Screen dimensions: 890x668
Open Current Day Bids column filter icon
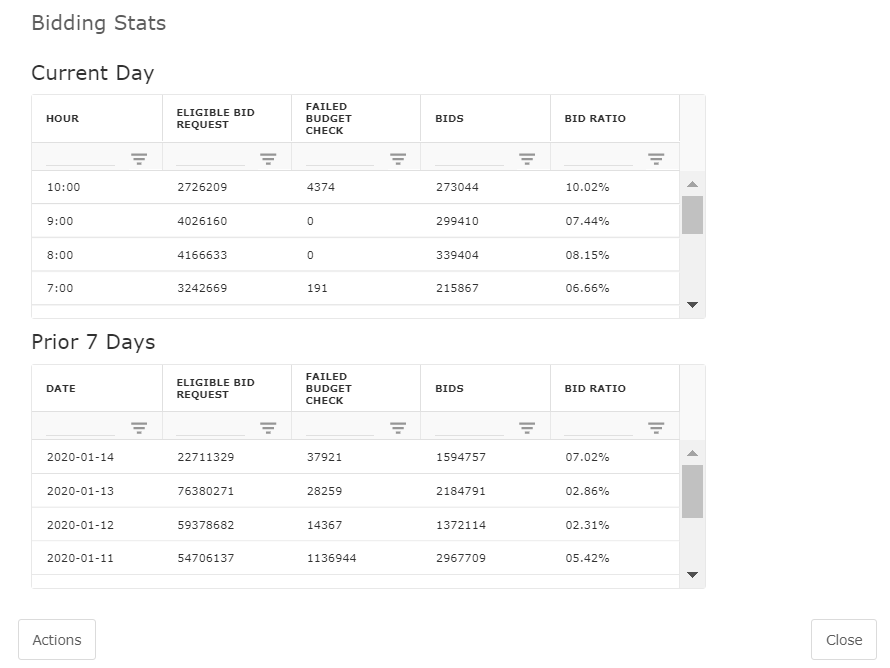click(x=527, y=158)
